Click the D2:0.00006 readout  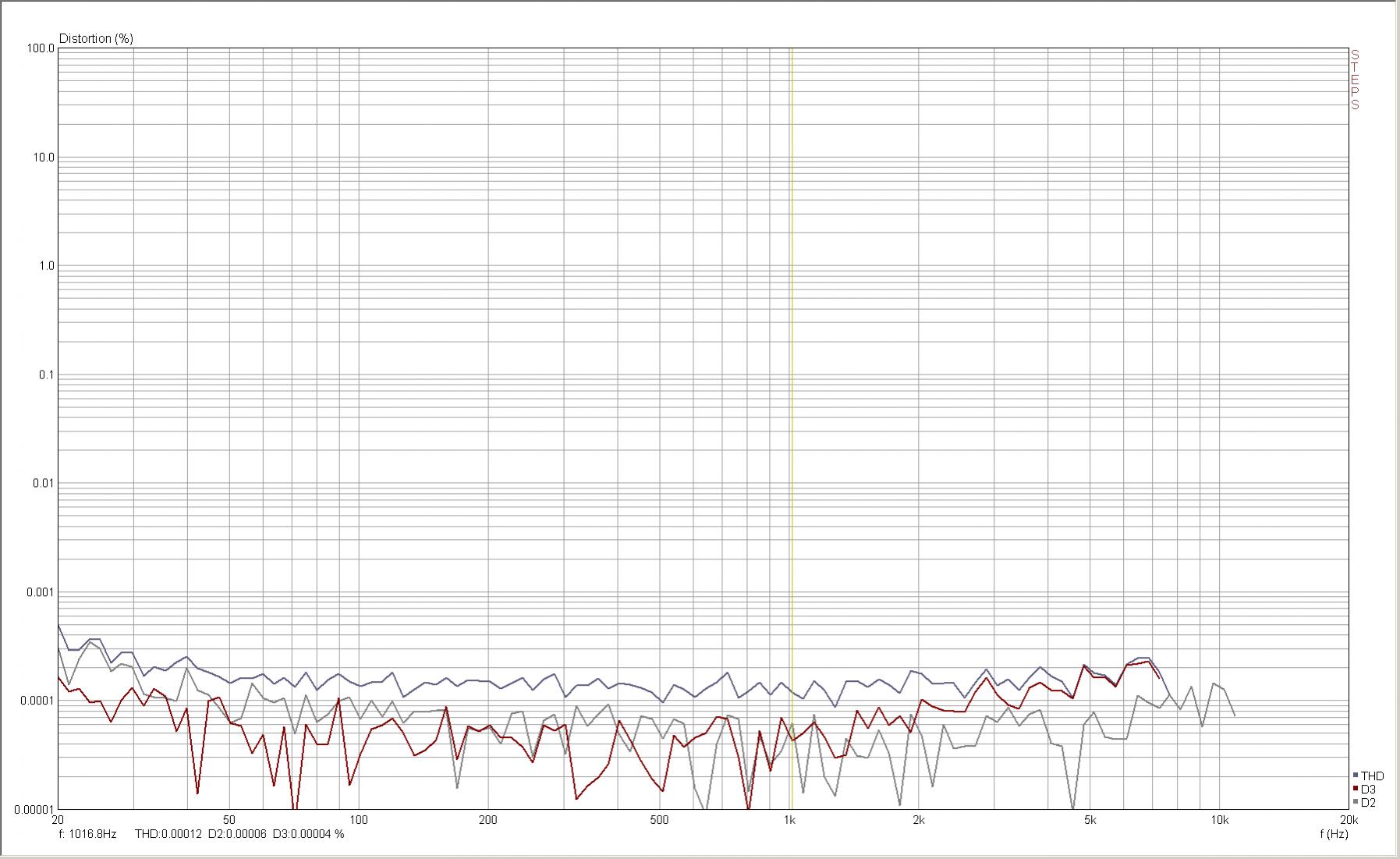coord(237,834)
